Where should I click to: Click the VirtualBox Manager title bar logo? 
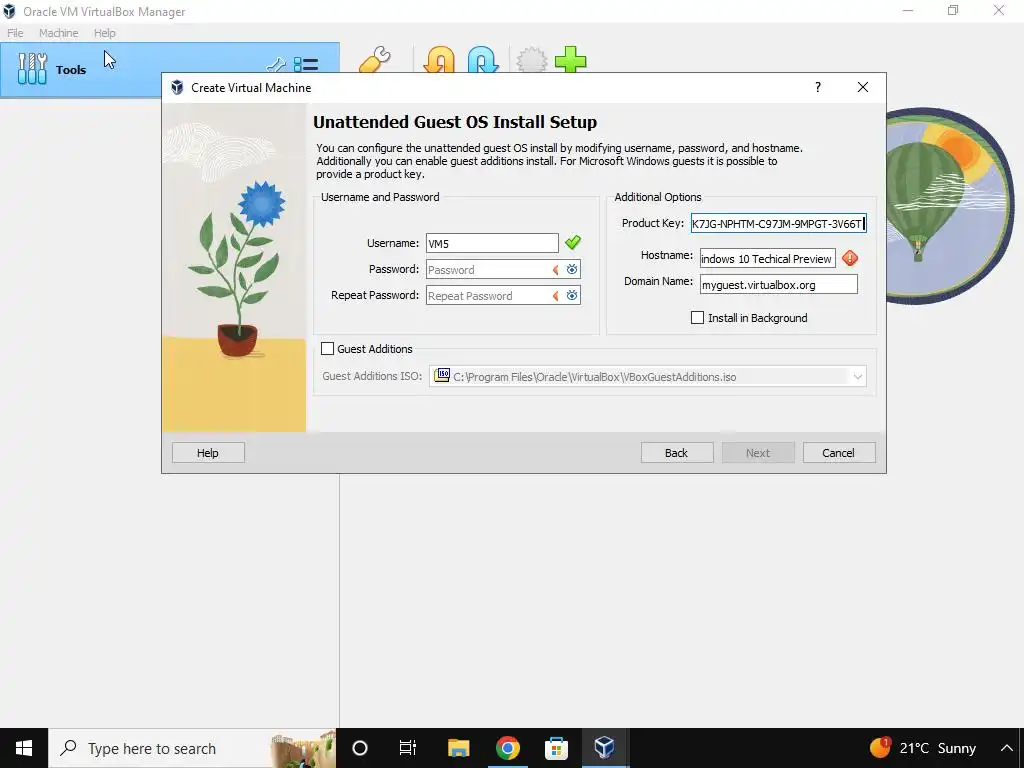coord(9,11)
